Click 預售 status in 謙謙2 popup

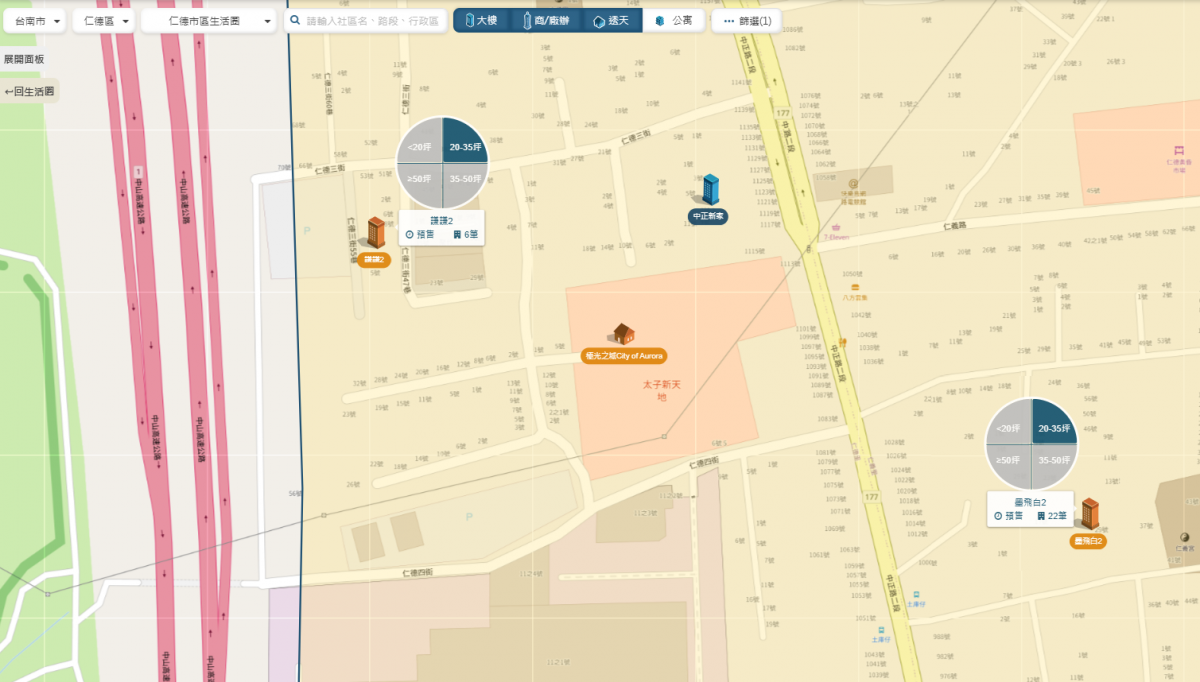[420, 235]
